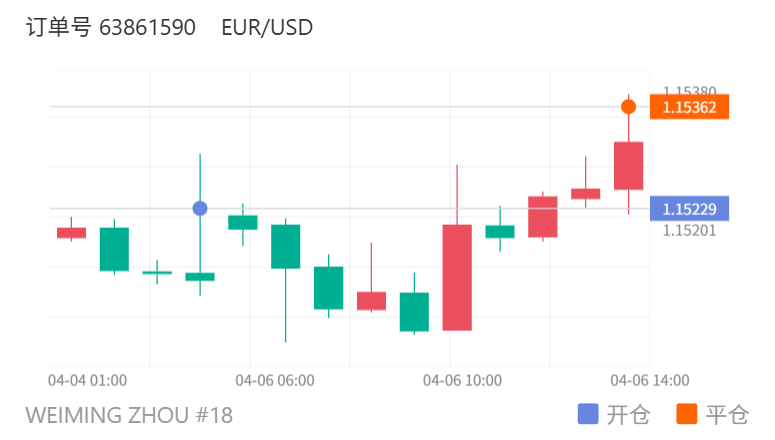Image resolution: width=775 pixels, height=440 pixels.
Task: Click the 04-04 01:00 time axis label
Action: [x=88, y=380]
